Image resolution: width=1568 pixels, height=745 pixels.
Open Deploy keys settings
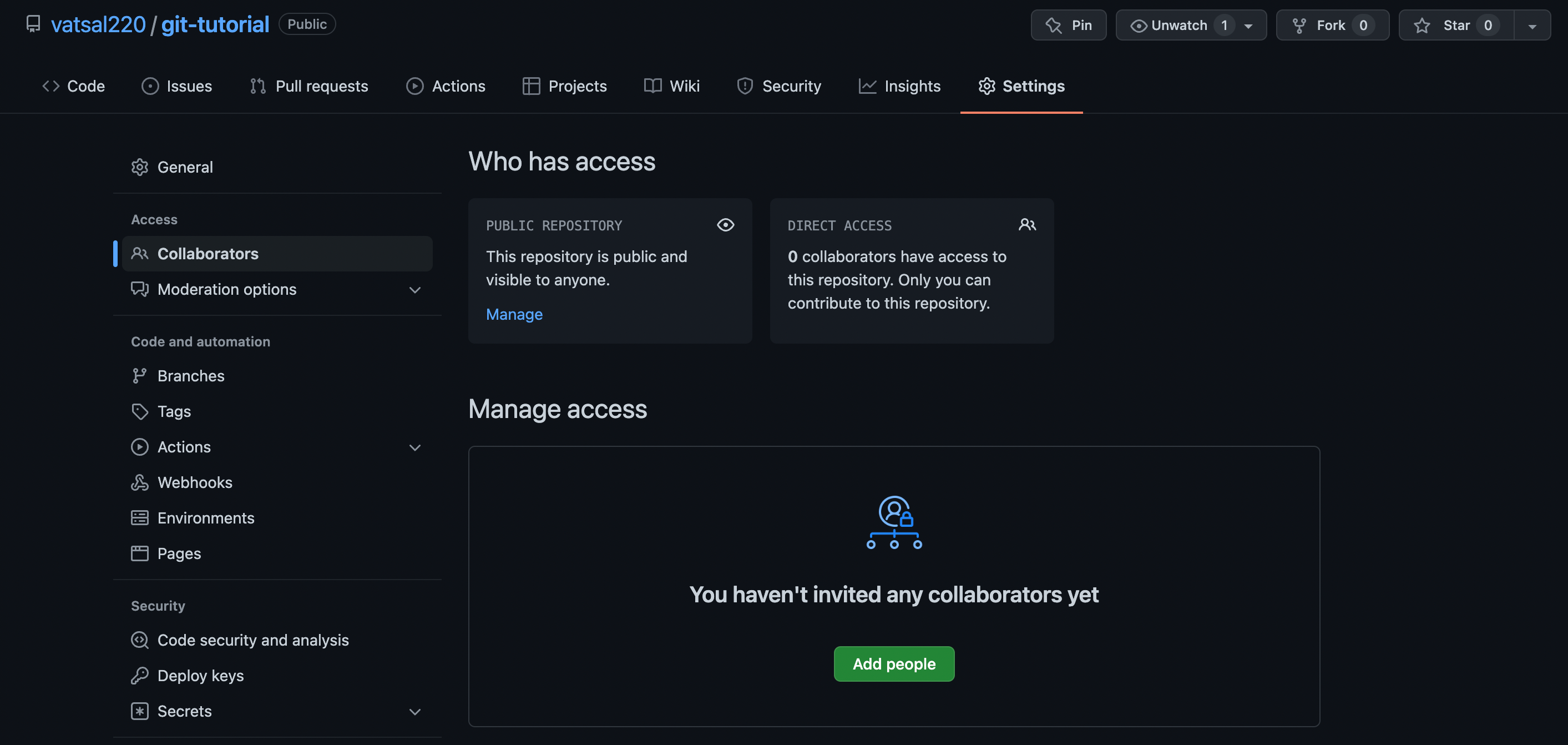click(x=277, y=676)
